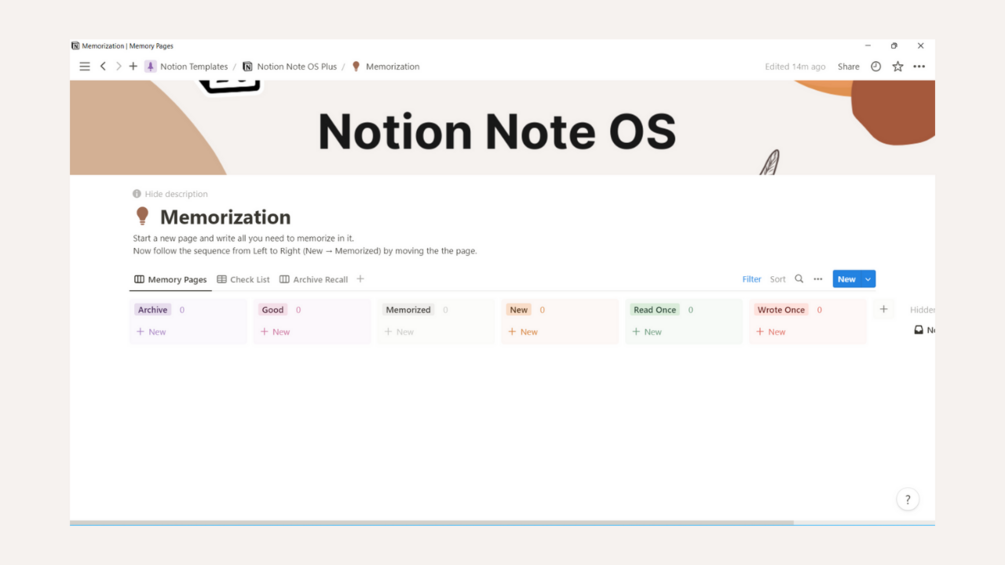
Task: Click the Notion Note OS cover image
Action: pyautogui.click(x=502, y=127)
